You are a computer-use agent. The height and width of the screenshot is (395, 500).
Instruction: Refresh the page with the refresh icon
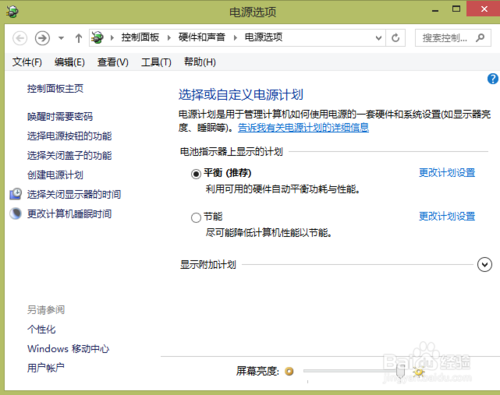click(x=396, y=38)
